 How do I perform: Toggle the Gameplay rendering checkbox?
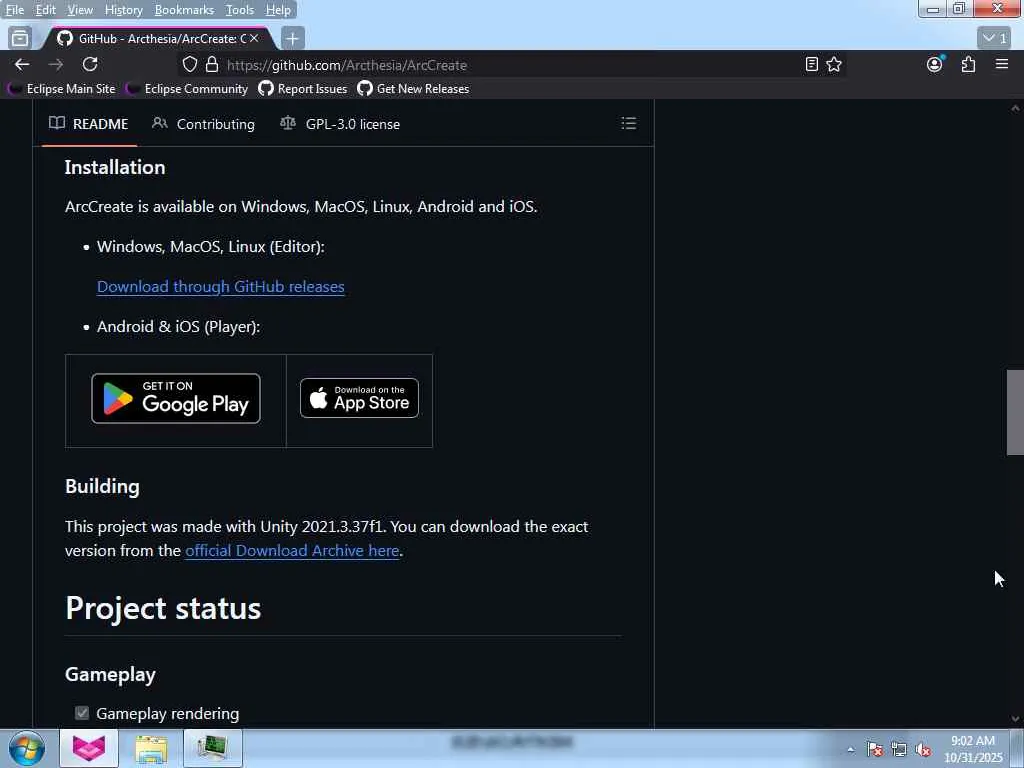[x=82, y=712]
